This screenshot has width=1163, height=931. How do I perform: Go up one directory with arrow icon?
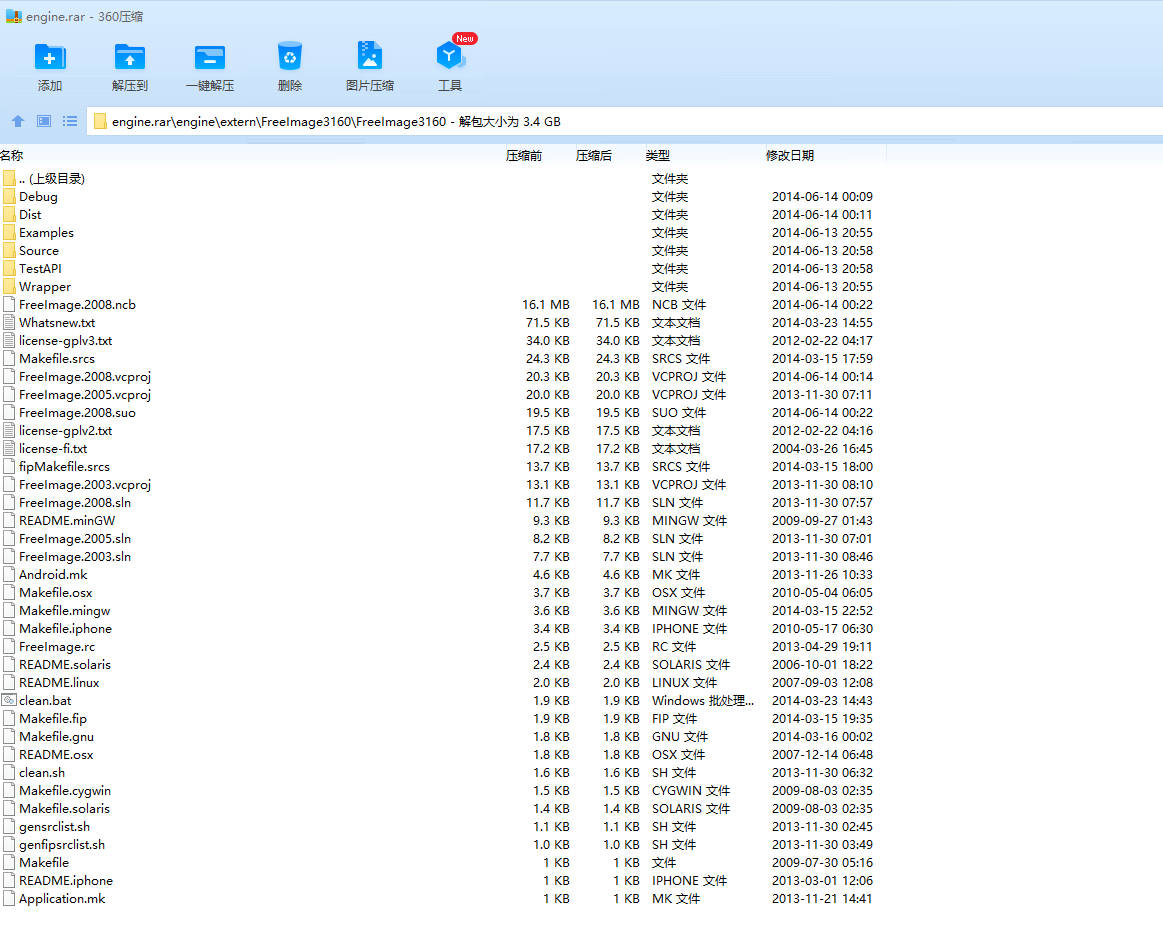18,121
